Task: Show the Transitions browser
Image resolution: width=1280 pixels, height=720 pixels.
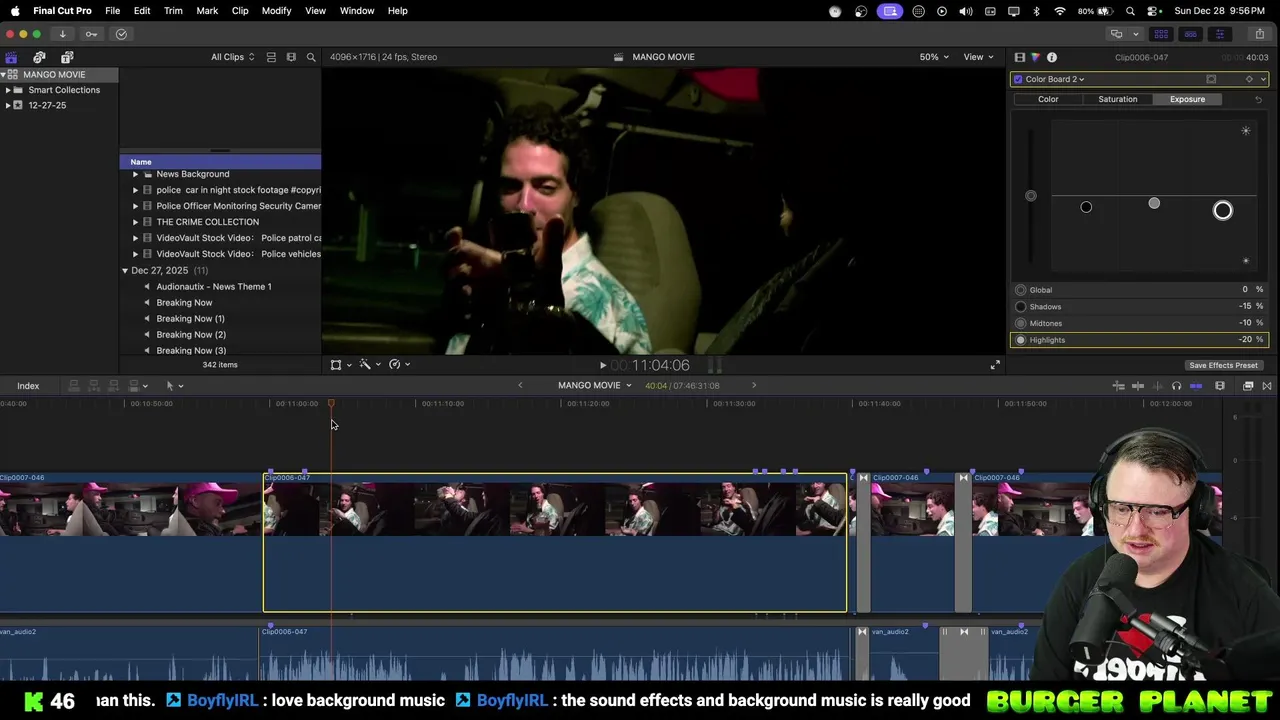Action: click(1267, 386)
